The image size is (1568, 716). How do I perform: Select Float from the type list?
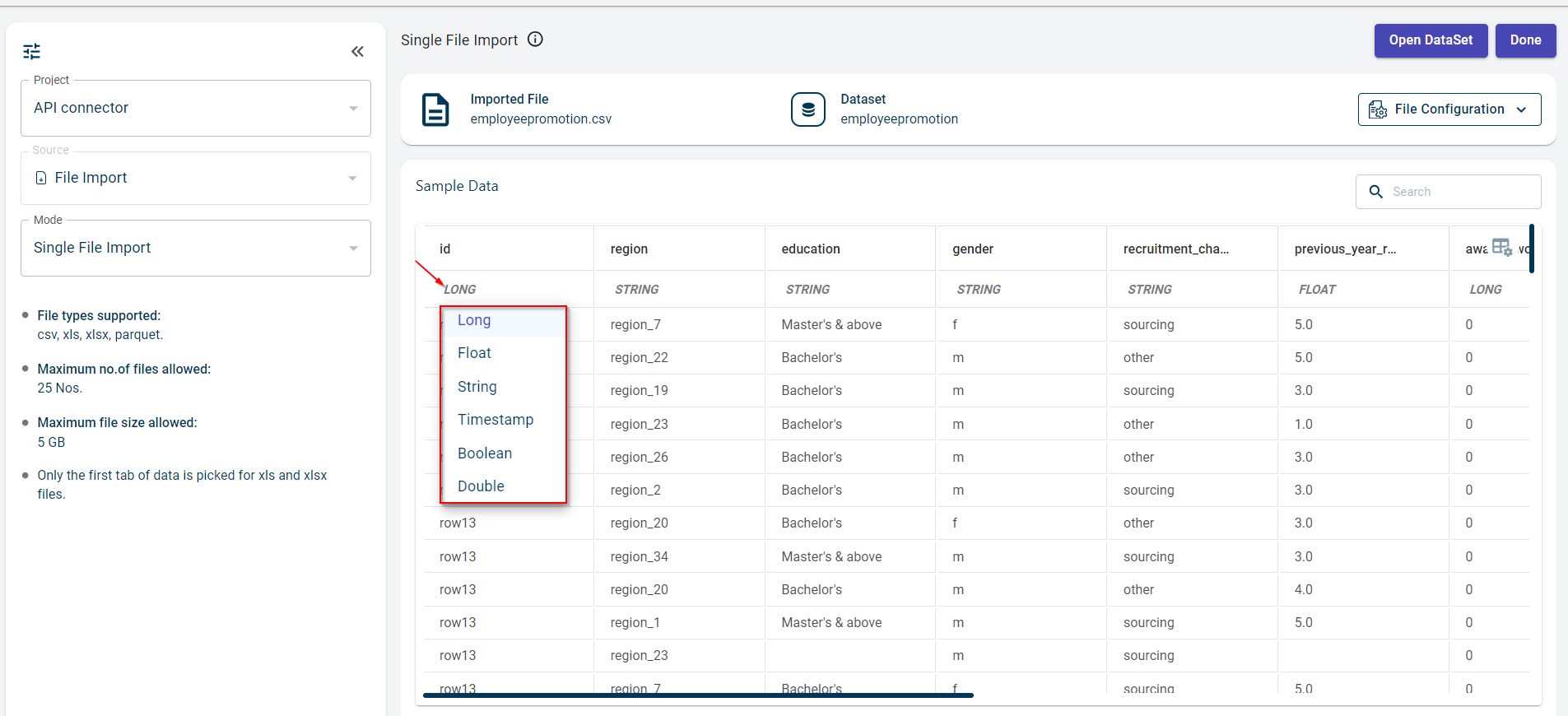(x=474, y=353)
